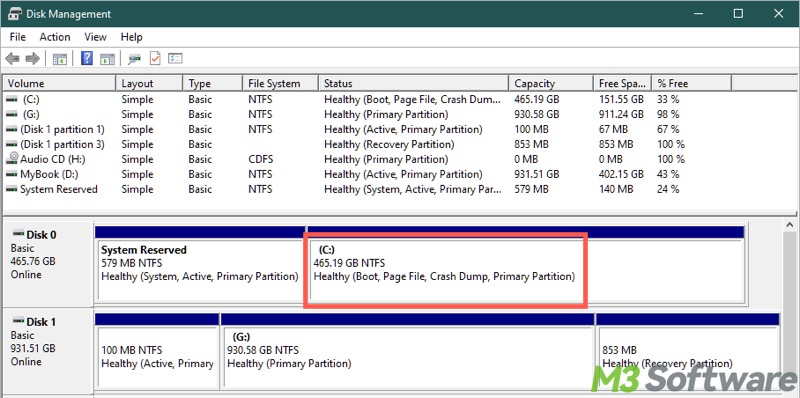Select the Disk 0 label block
The height and width of the screenshot is (398, 800).
tap(48, 264)
